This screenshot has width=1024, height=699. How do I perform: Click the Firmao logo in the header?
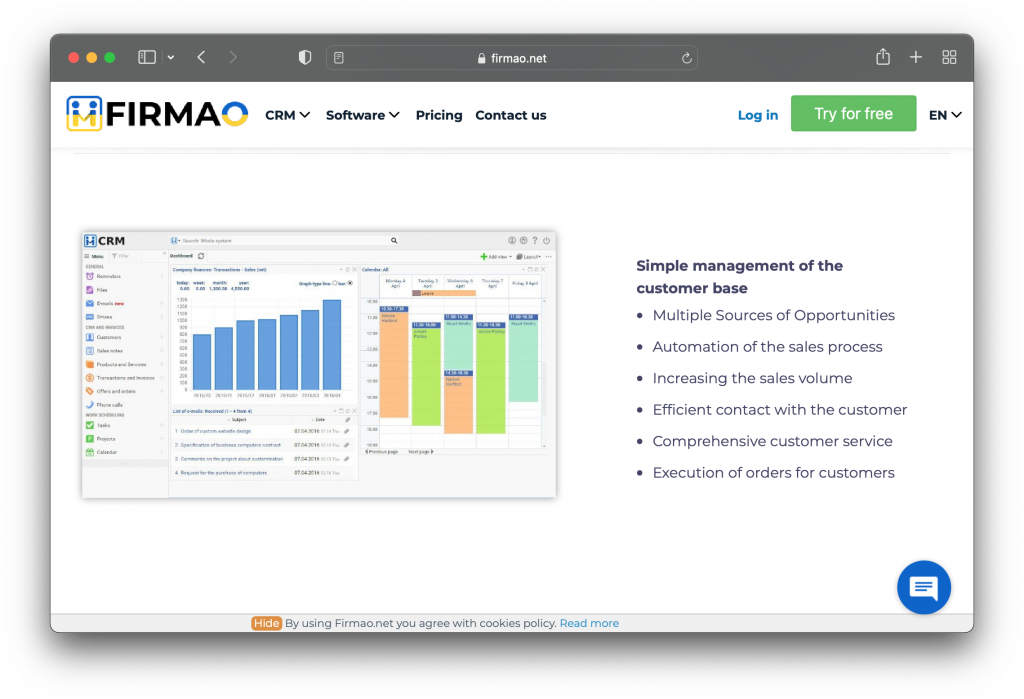[157, 114]
